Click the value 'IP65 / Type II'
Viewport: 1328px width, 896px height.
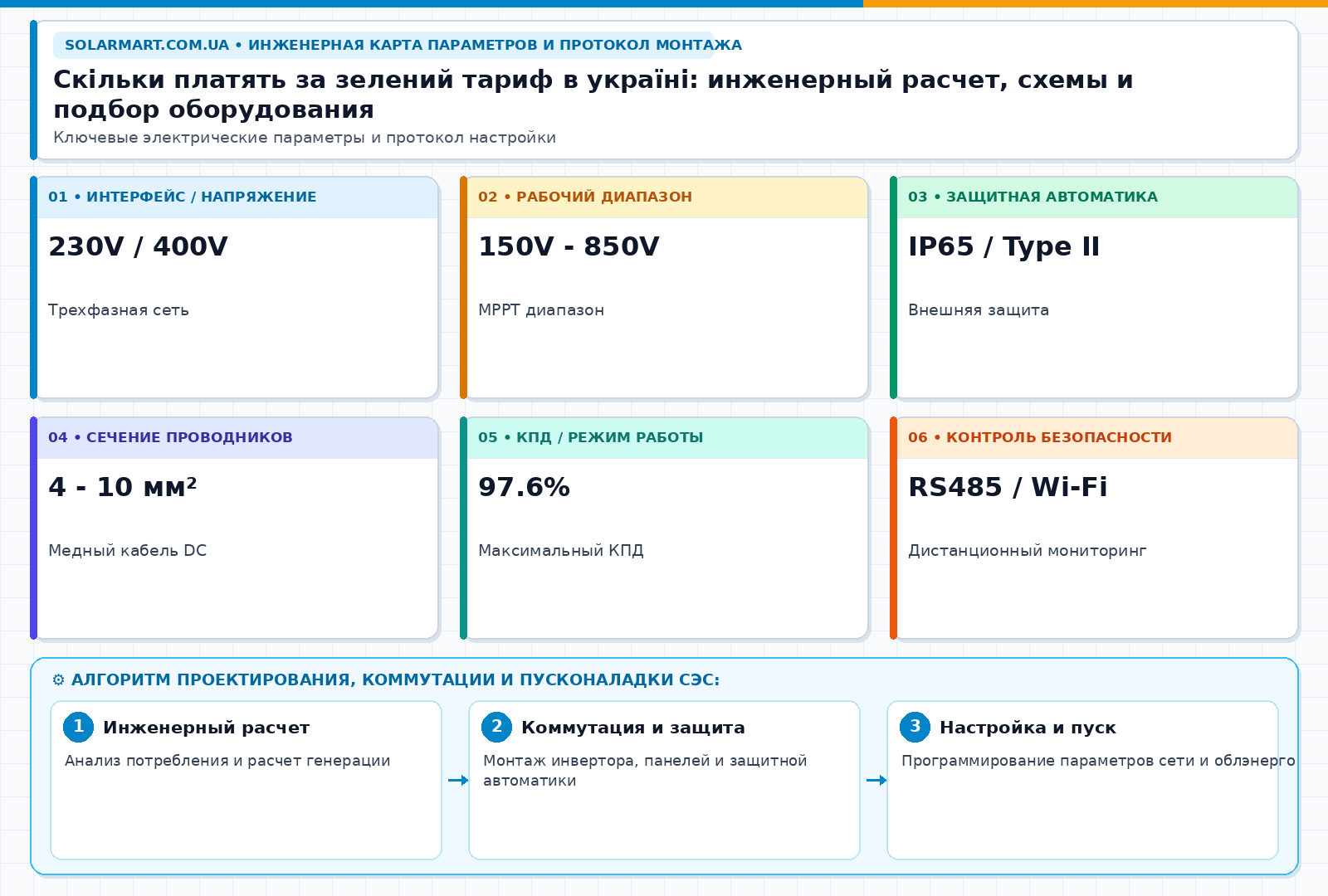tap(1003, 246)
